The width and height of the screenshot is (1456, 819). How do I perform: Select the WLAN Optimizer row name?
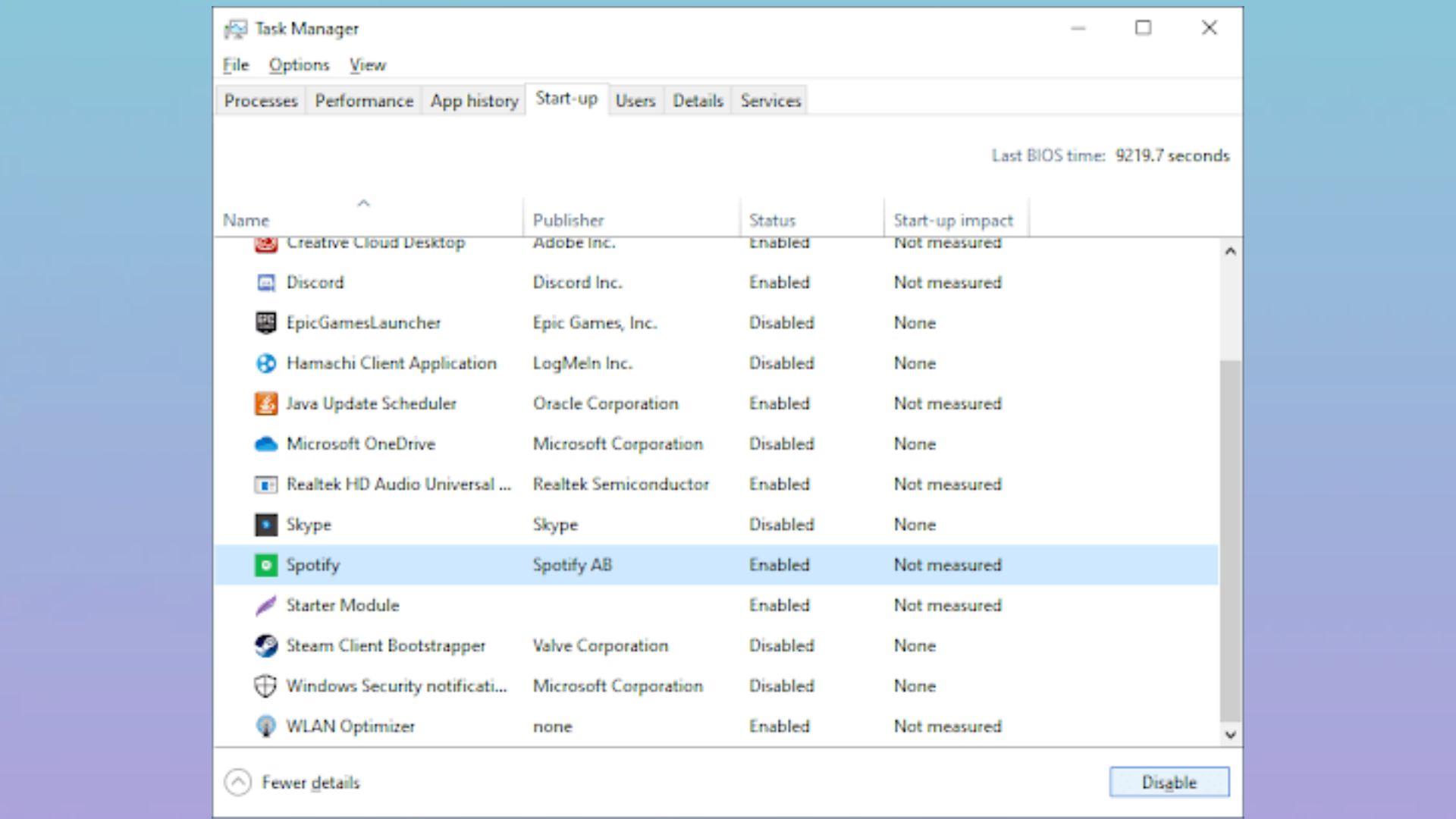(350, 726)
